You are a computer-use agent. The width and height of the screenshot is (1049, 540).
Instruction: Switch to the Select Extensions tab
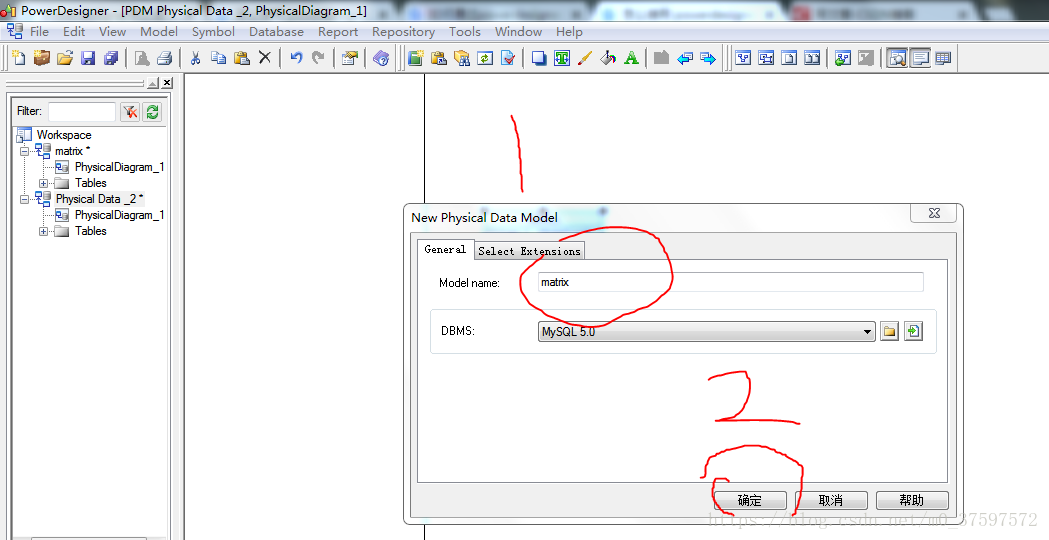tap(529, 251)
